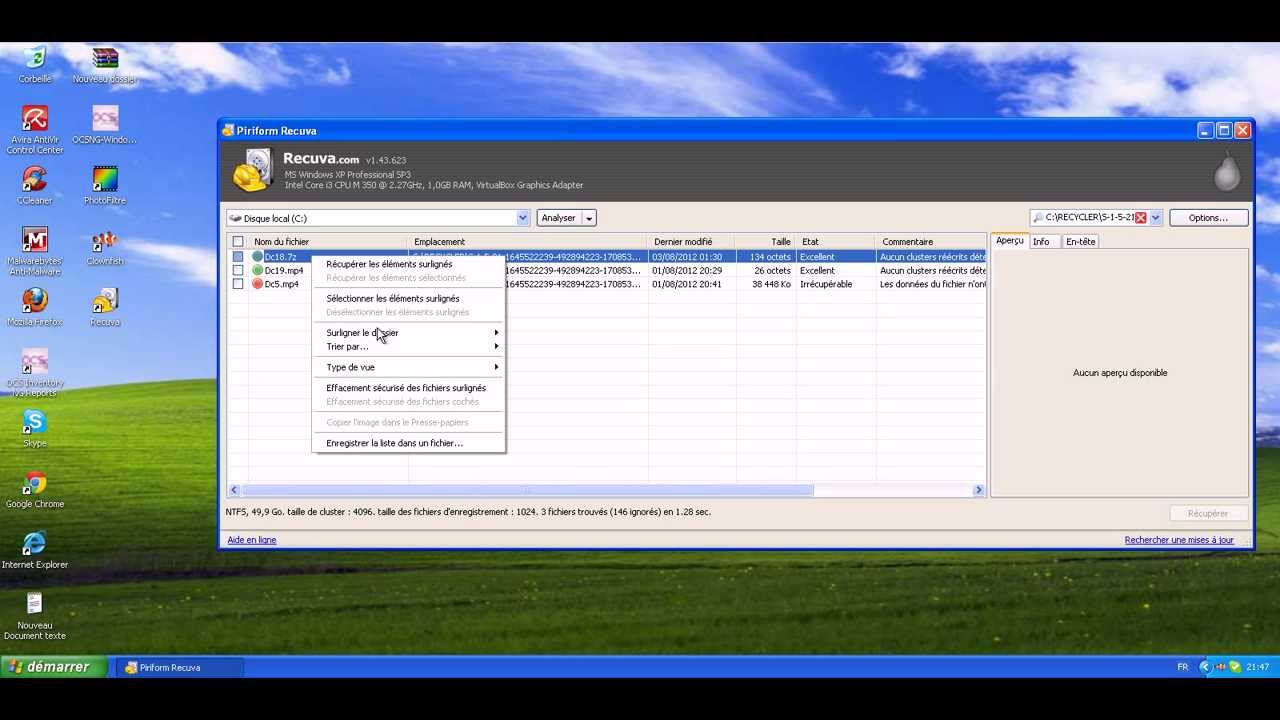This screenshot has height=720, width=1280.
Task: Launch Malwarebytes Anti-Malware desktop icon
Action: [x=35, y=252]
